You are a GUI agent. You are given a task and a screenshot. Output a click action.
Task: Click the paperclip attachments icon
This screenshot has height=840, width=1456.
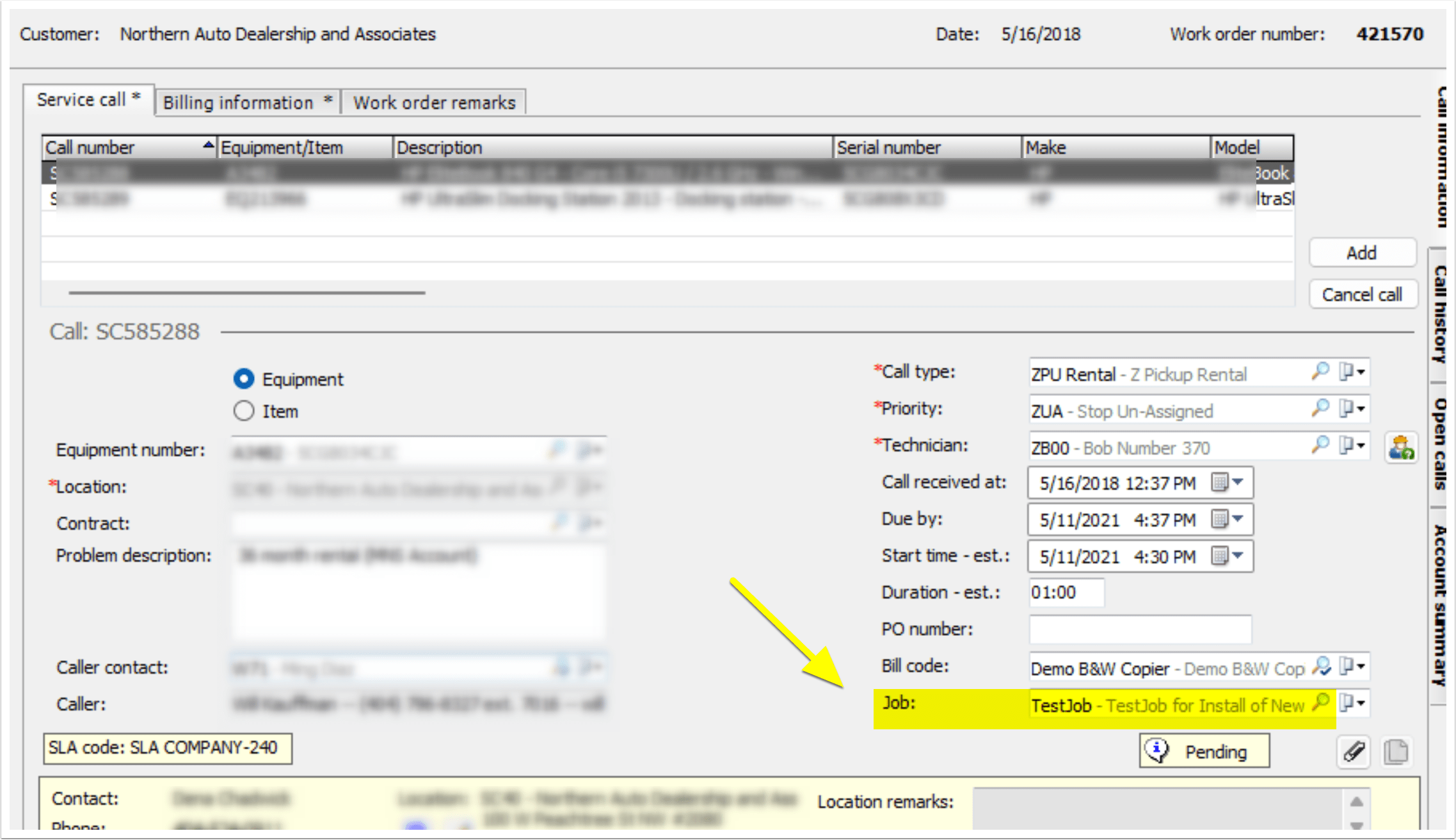point(1354,751)
